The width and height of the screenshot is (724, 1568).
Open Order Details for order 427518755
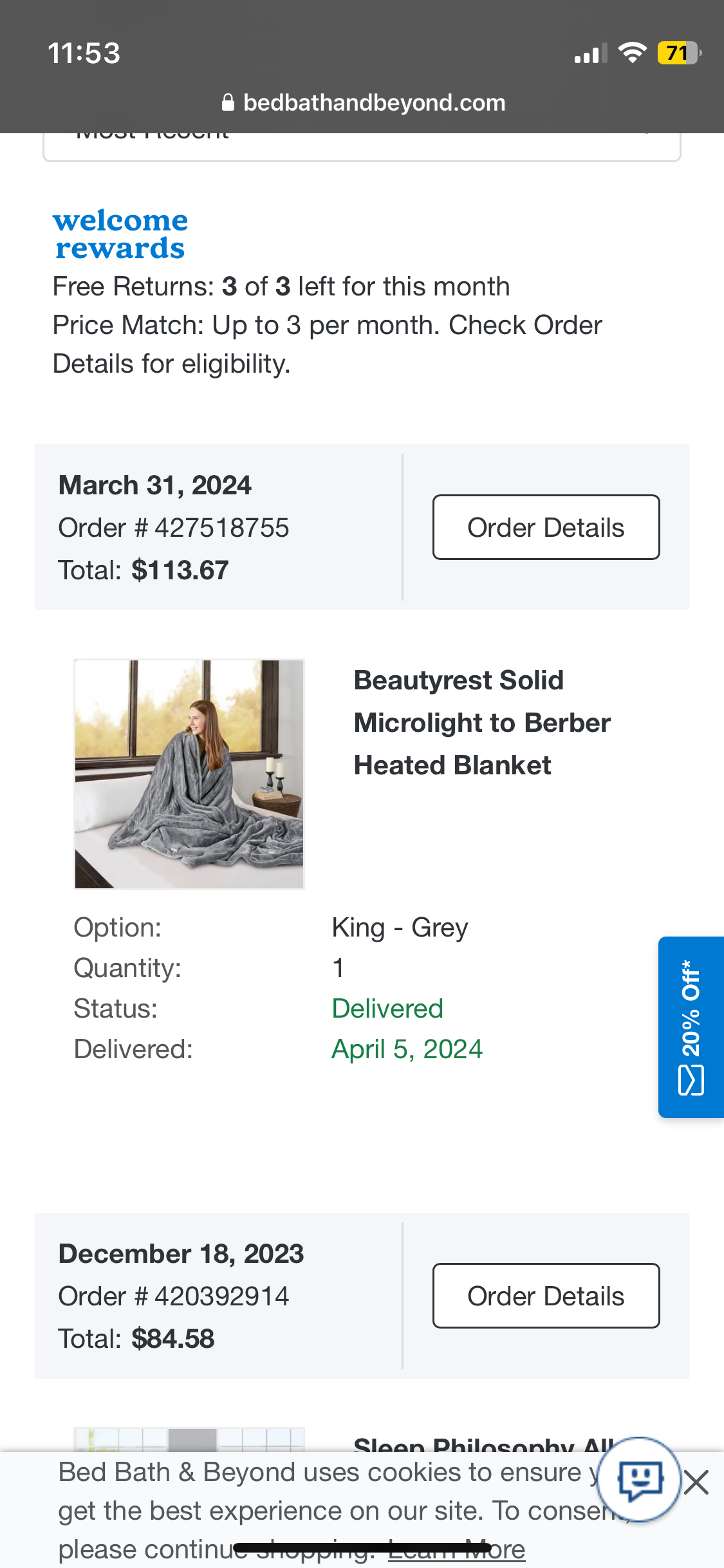[x=546, y=527]
